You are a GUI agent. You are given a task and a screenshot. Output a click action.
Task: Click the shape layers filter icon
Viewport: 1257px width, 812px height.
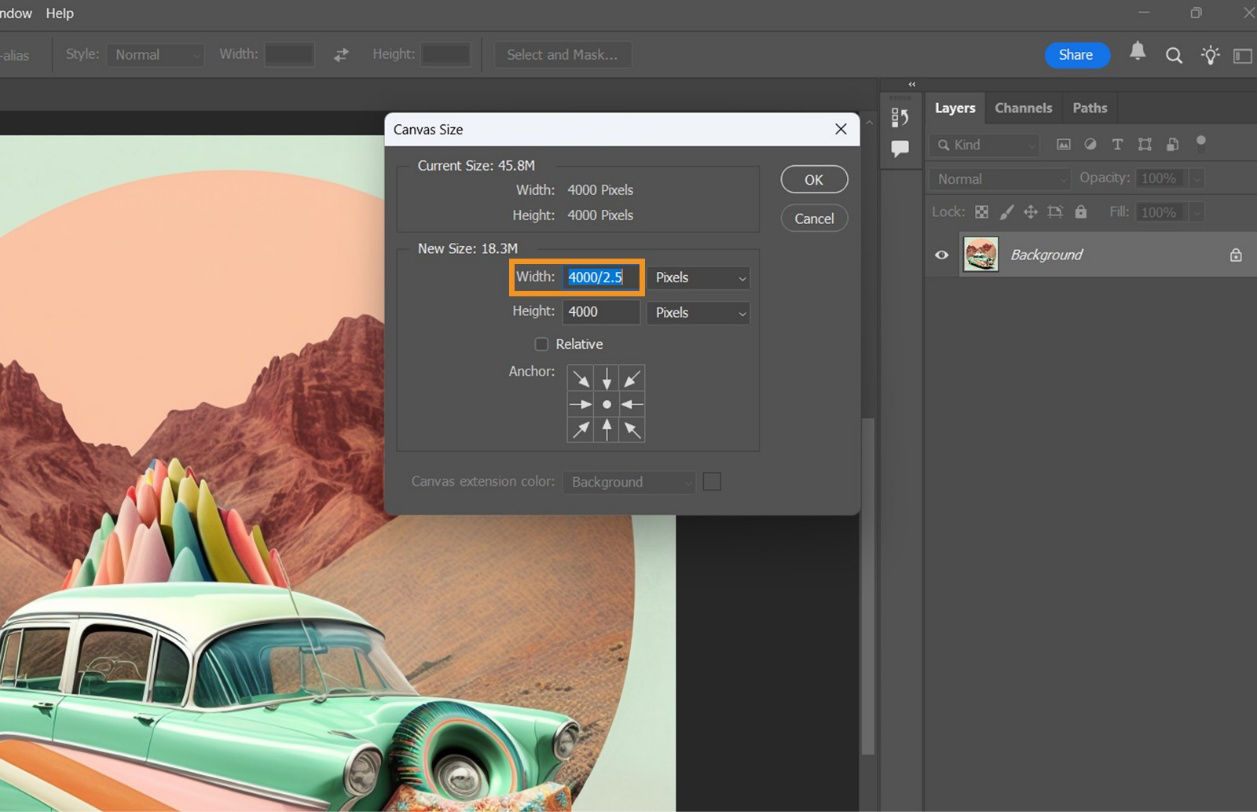[1144, 144]
